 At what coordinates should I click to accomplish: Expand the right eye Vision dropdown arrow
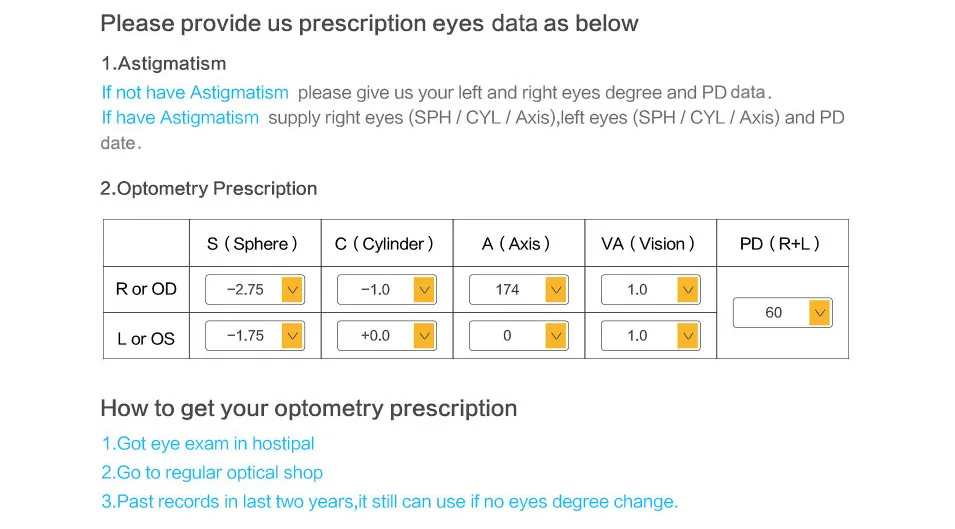pyautogui.click(x=688, y=290)
